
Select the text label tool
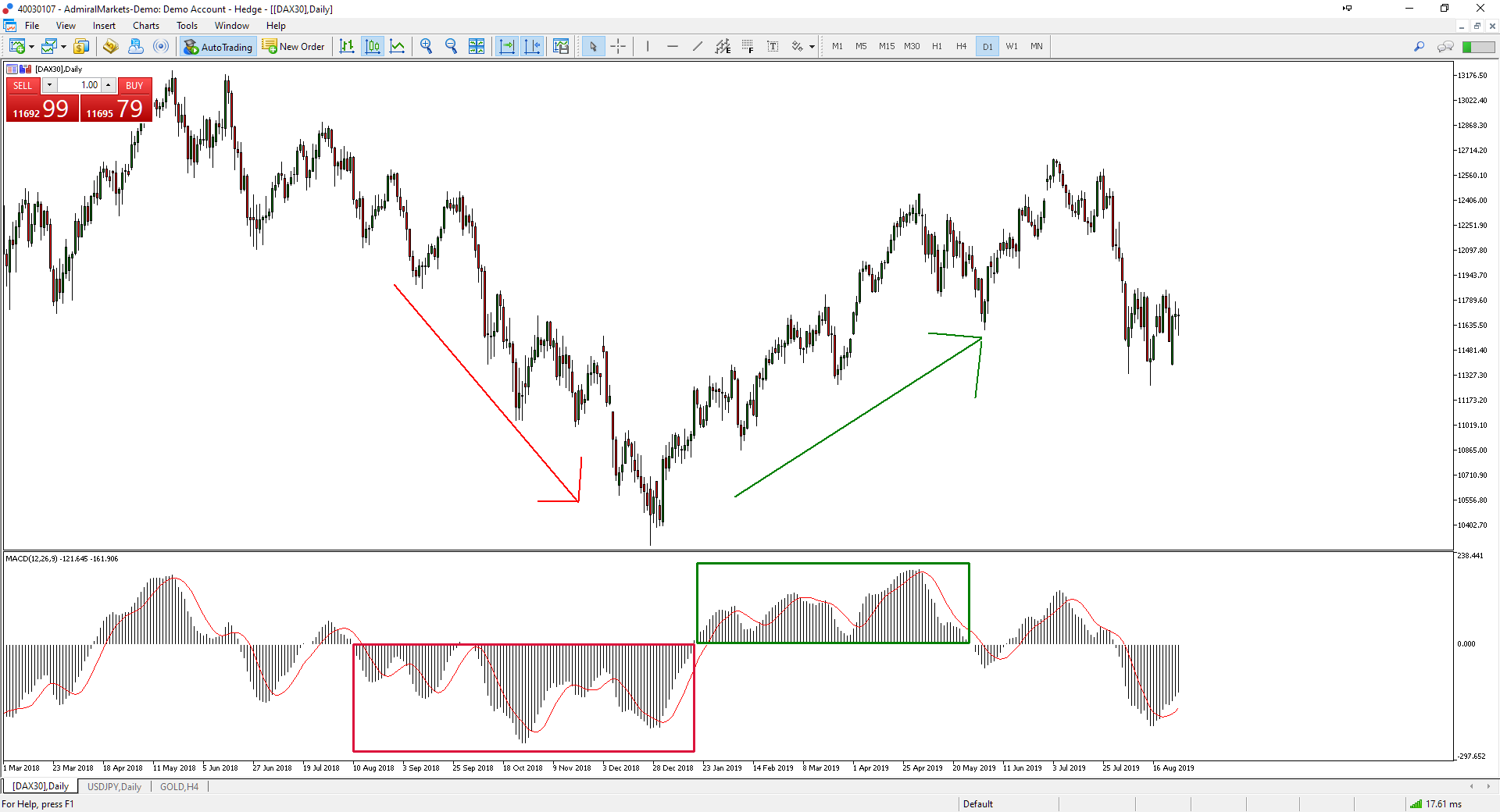(x=773, y=46)
